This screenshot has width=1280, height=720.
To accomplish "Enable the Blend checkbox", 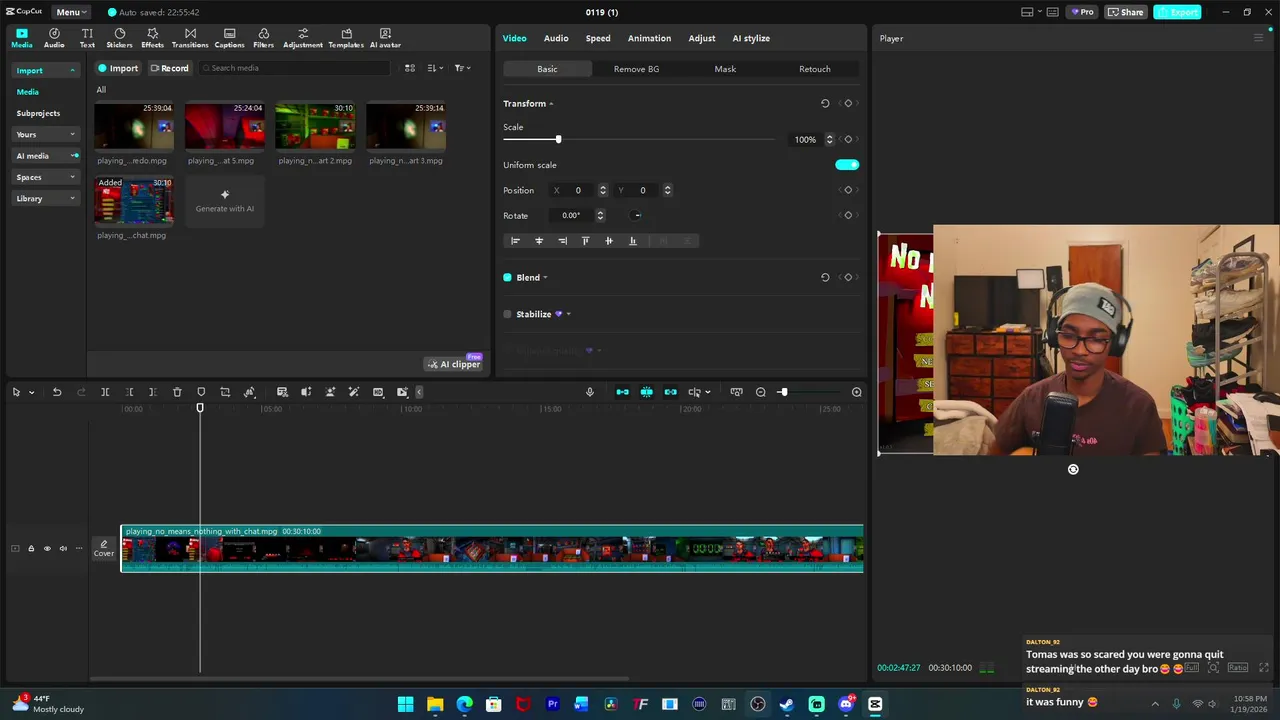I will [x=507, y=277].
